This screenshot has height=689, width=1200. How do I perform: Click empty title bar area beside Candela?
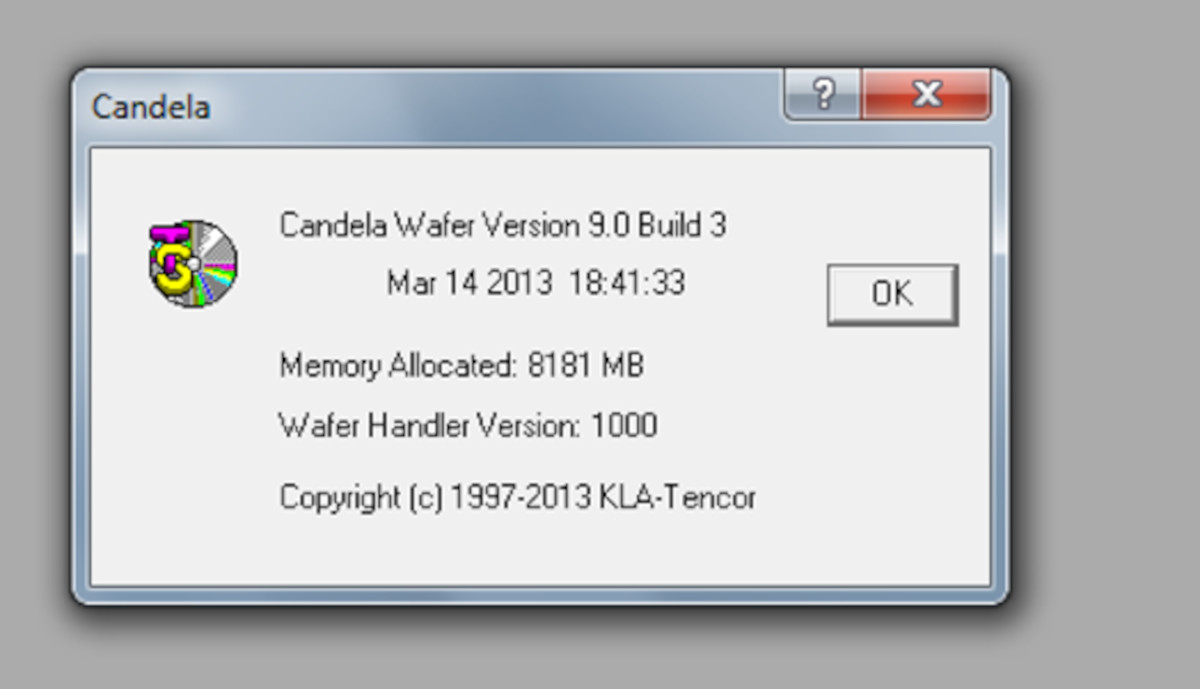click(500, 106)
